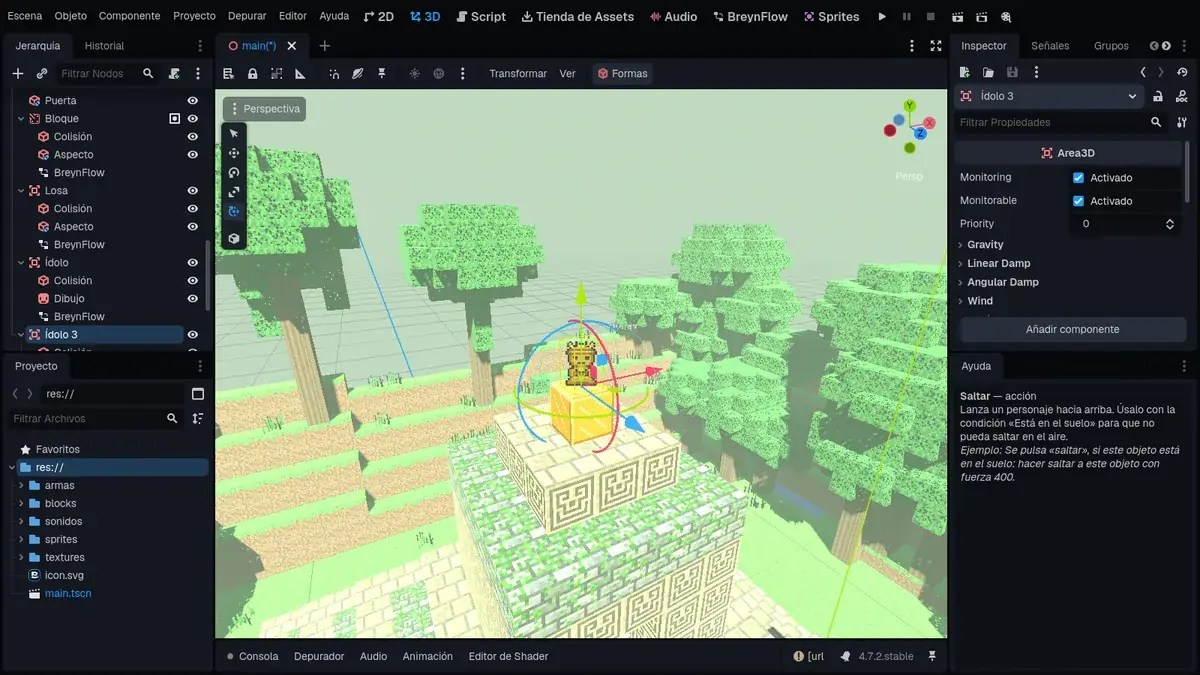Click the globe environment icon in the viewport toolbar
The image size is (1200, 675).
438,73
